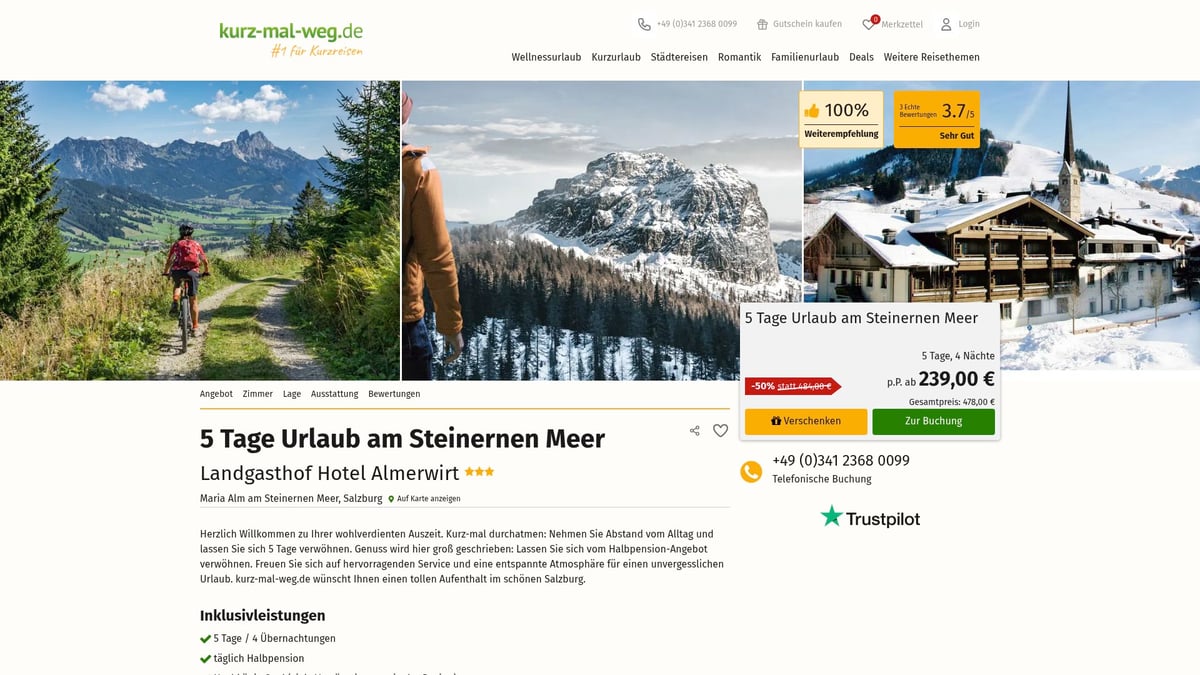Switch to the Bewertungen tab

394,394
